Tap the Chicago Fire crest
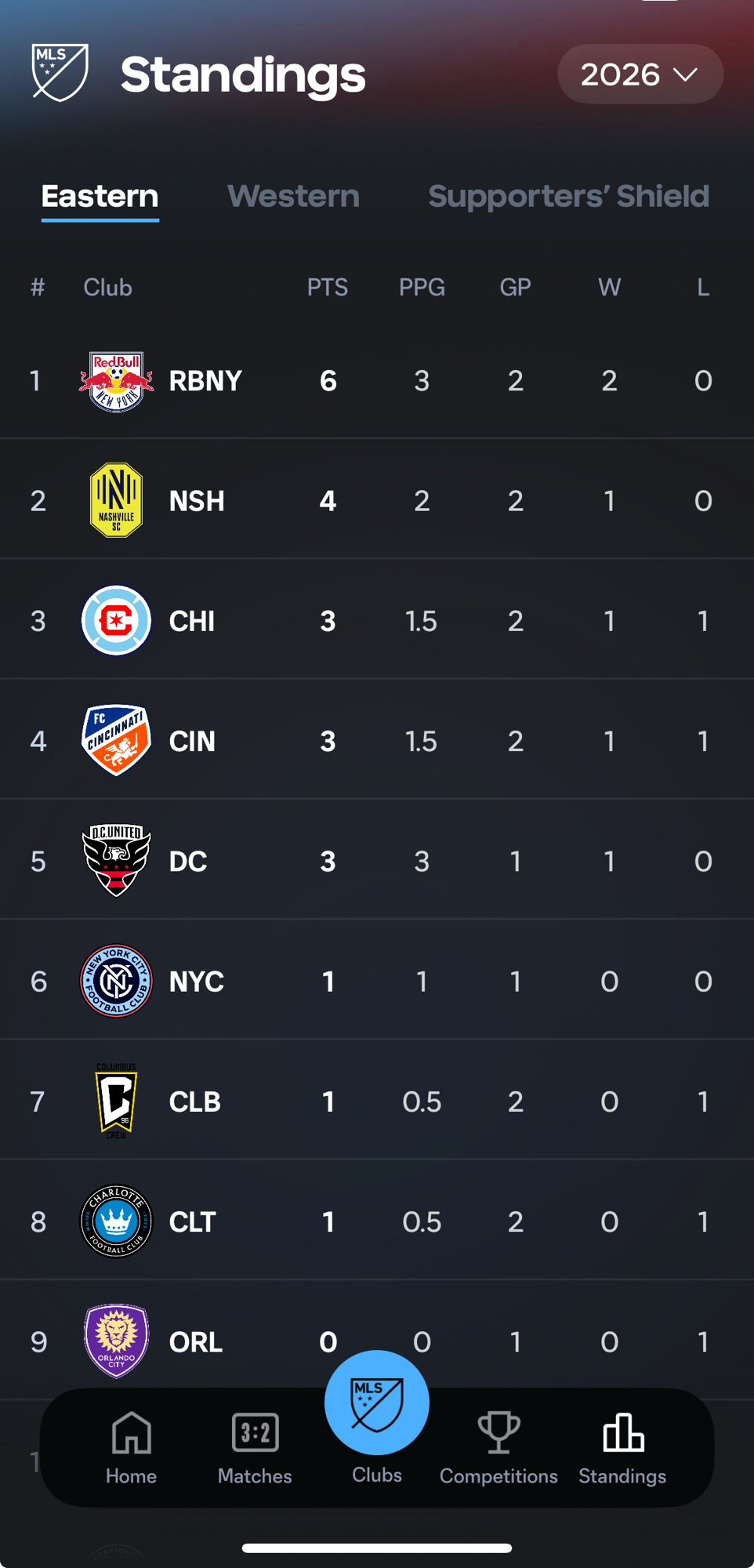 (116, 621)
